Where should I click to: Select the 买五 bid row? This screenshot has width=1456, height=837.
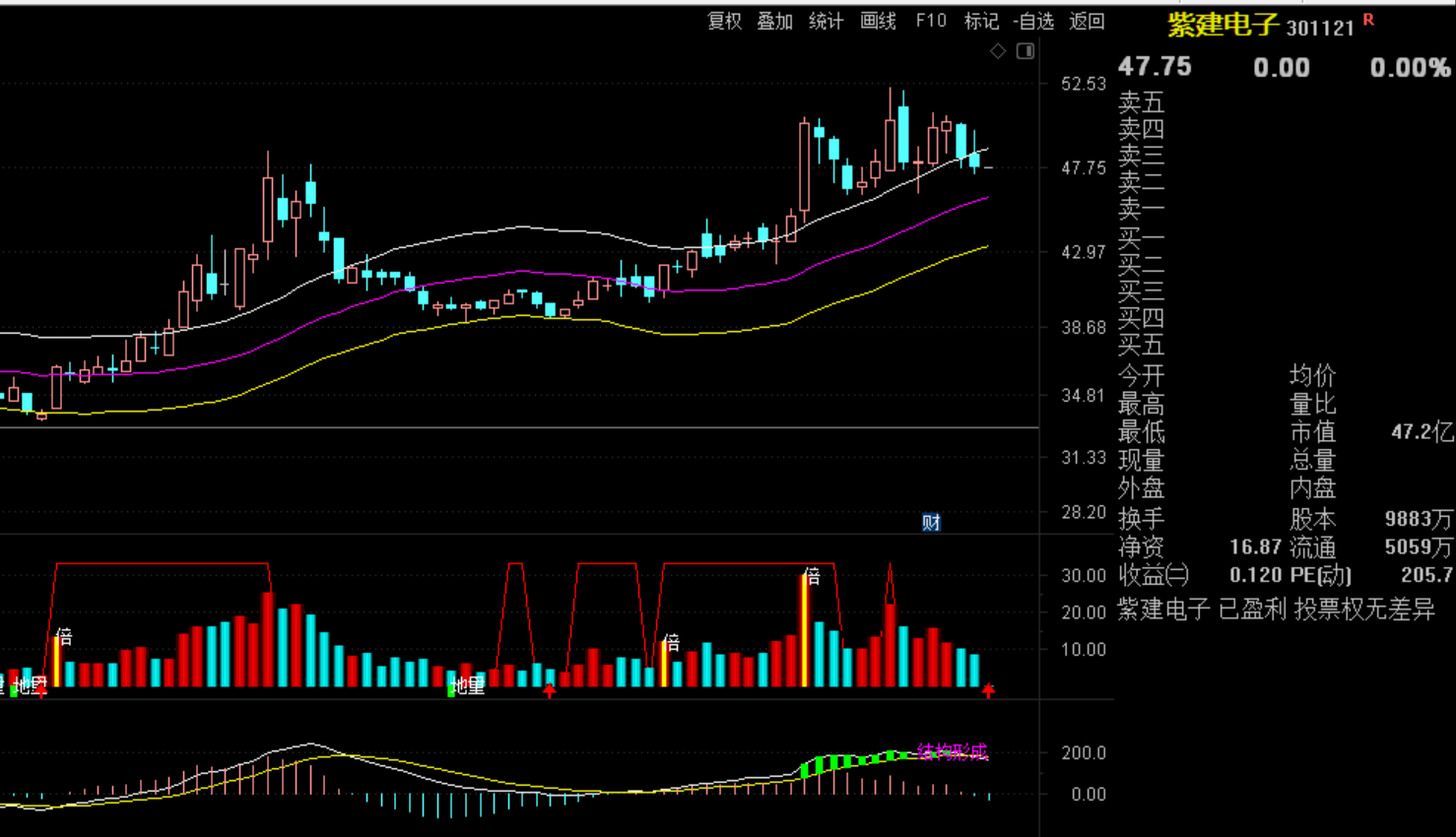pyautogui.click(x=1141, y=345)
